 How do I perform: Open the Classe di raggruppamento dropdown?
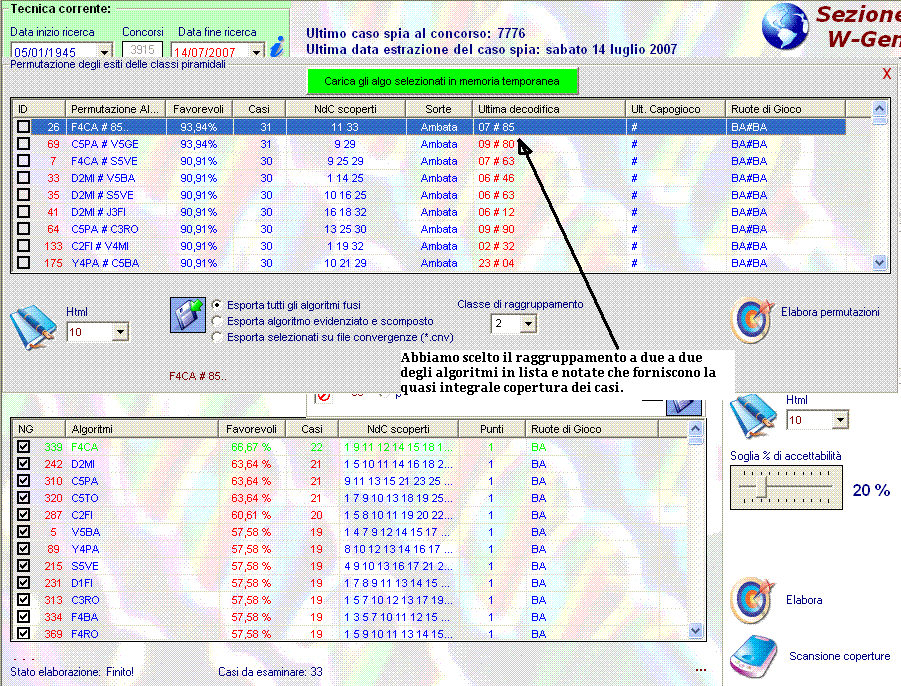click(x=529, y=323)
